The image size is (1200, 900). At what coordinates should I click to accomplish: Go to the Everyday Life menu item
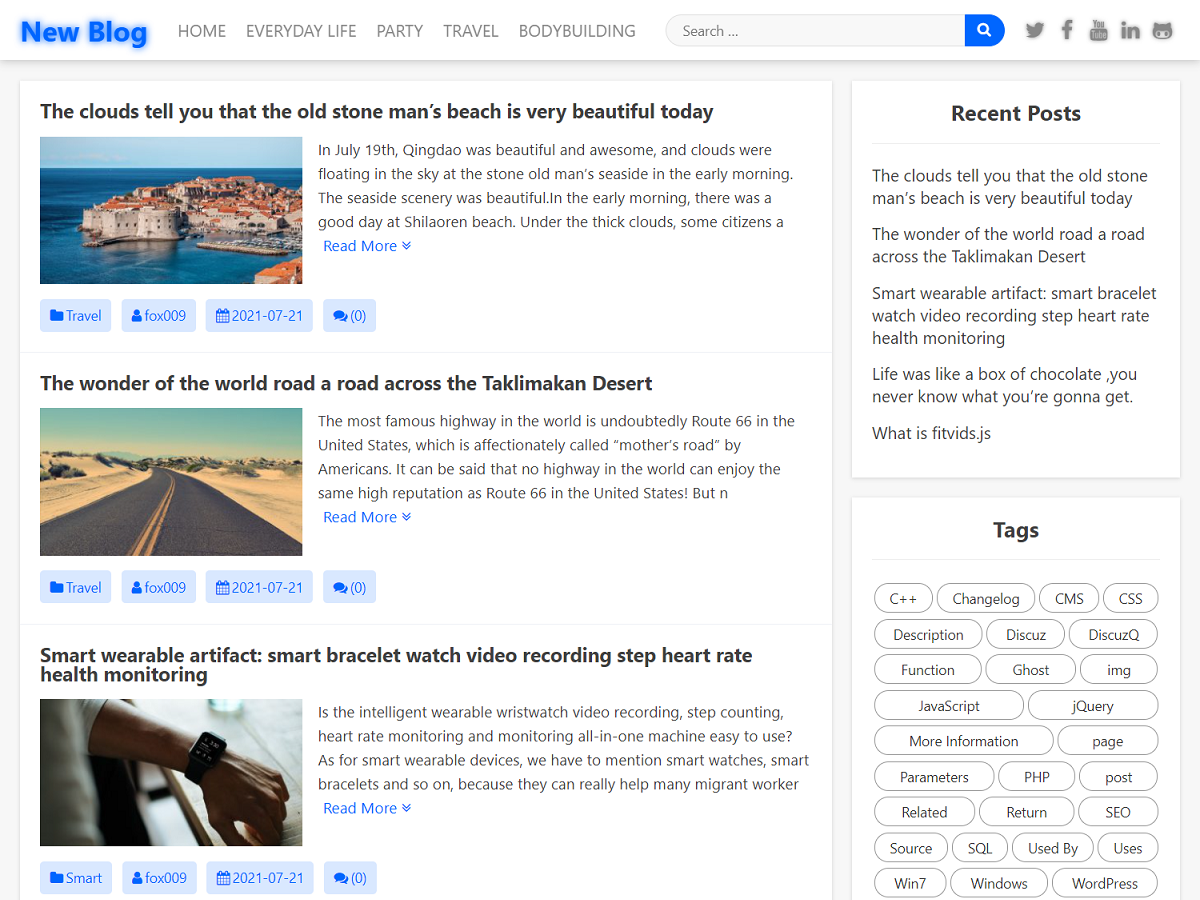coord(301,31)
